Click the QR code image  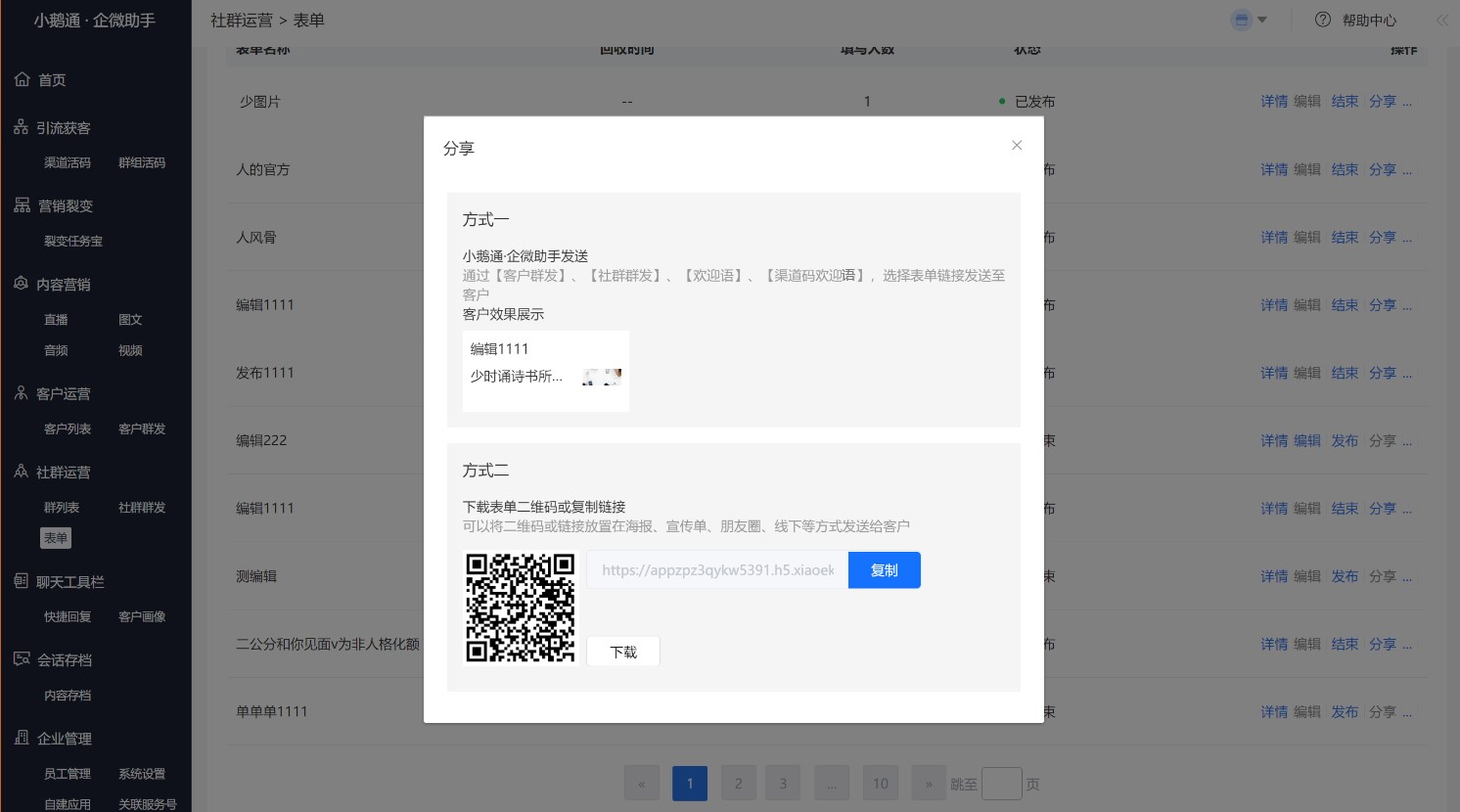point(521,608)
